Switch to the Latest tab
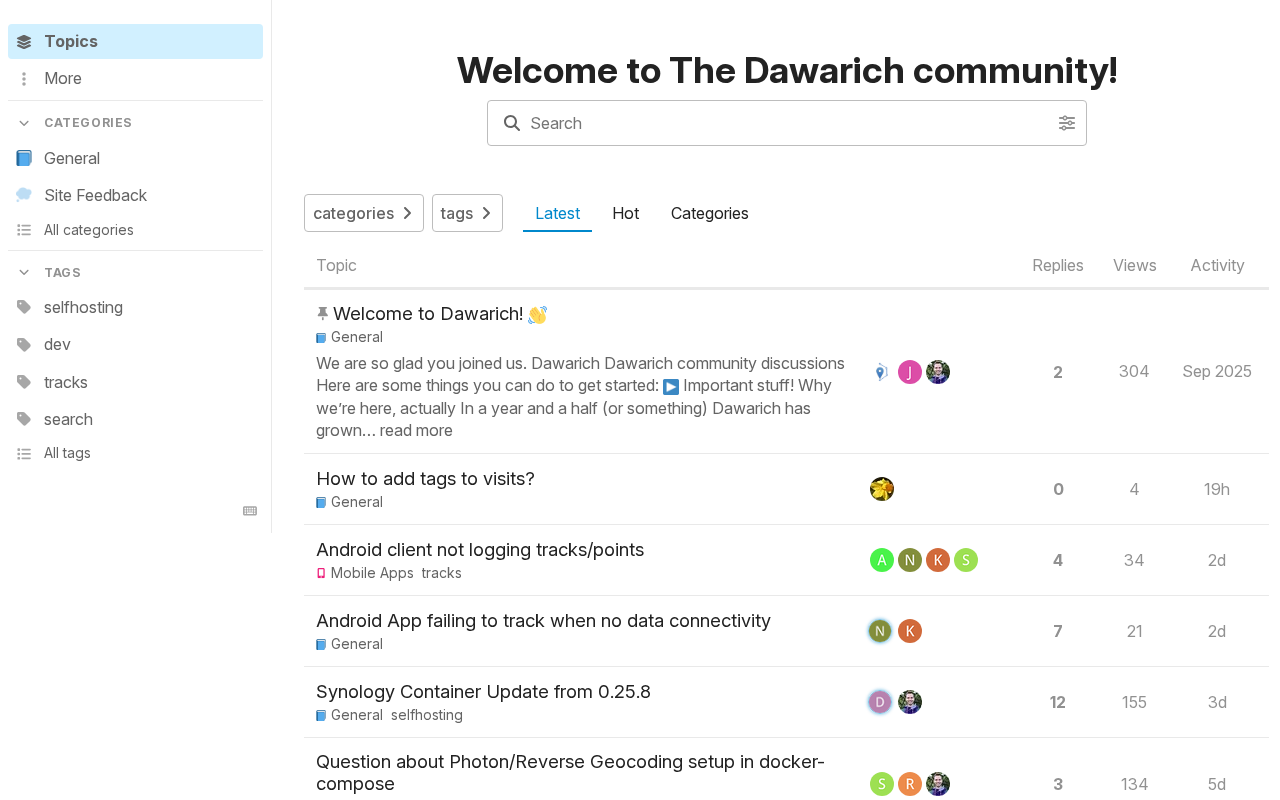The width and height of the screenshot is (1280, 800). point(557,213)
